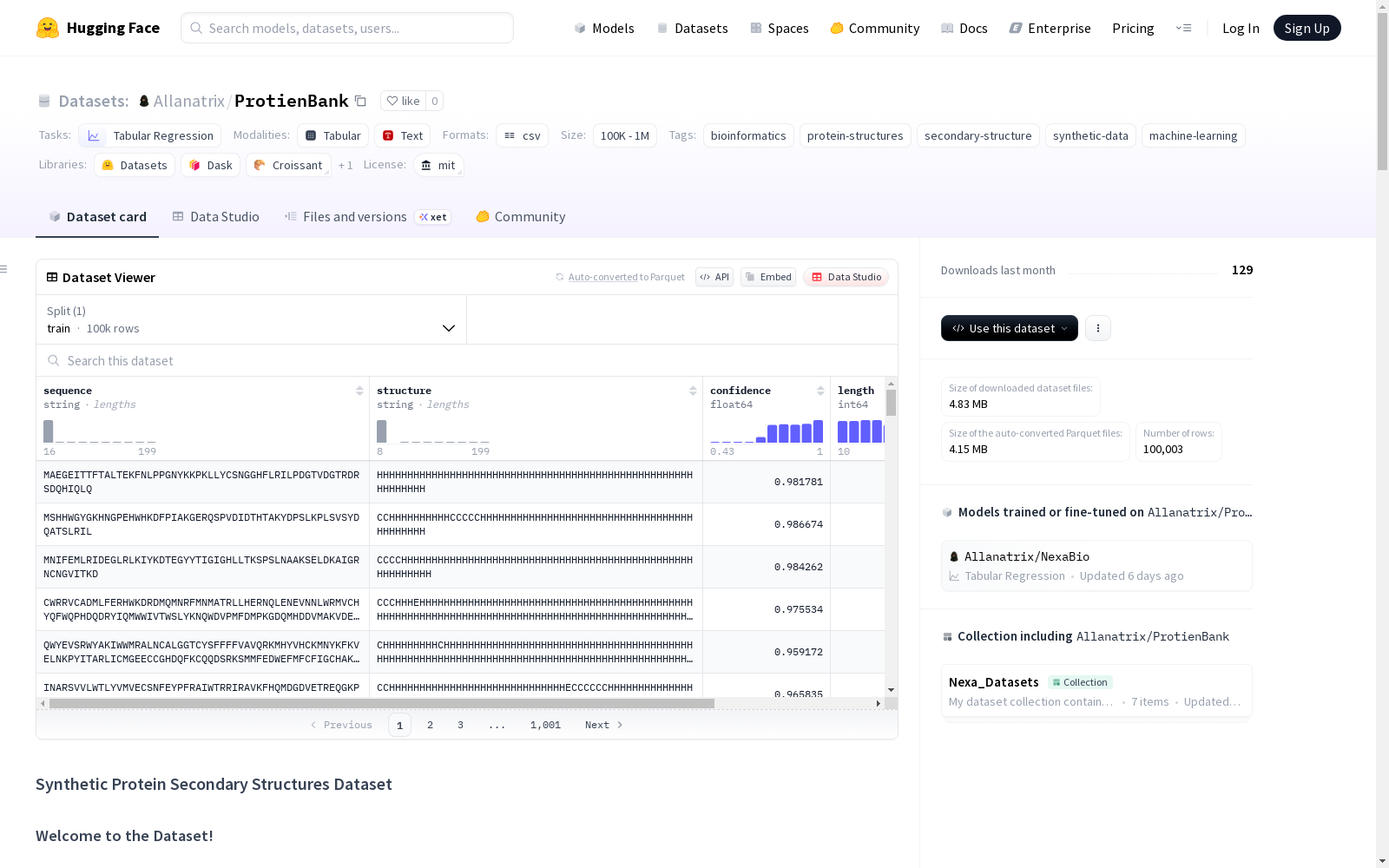Select the Text modality tag
1389x868 pixels.
(403, 135)
